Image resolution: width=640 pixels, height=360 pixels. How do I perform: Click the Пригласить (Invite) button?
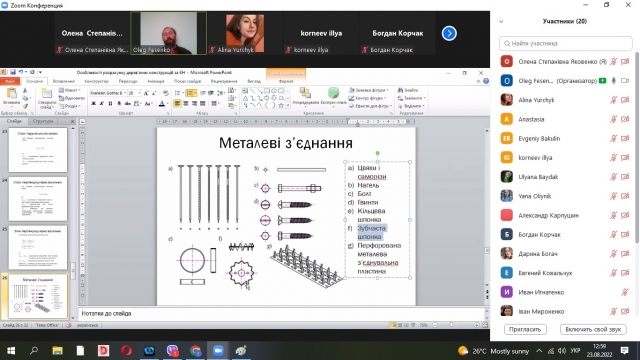[525, 329]
